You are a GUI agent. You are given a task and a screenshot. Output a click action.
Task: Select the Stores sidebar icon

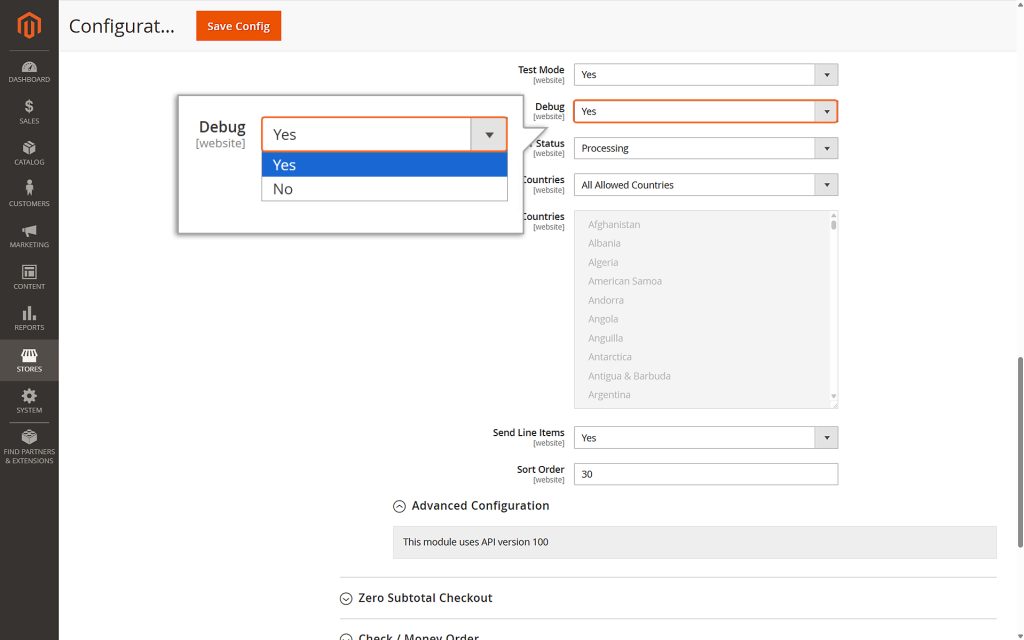[x=29, y=358]
